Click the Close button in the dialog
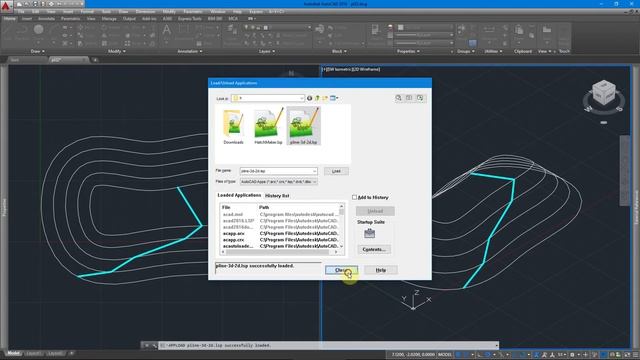This screenshot has height=360, width=640. (342, 270)
